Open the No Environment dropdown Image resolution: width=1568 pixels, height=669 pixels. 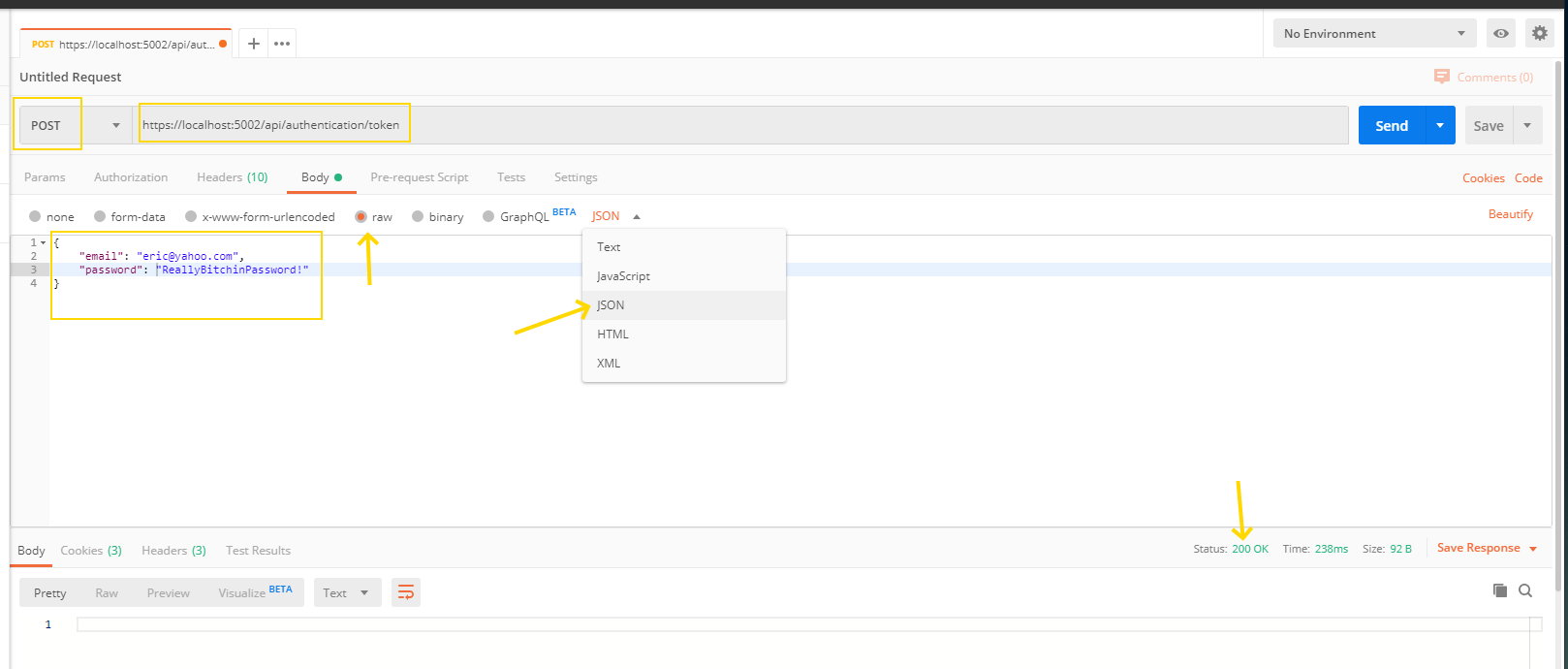1374,33
